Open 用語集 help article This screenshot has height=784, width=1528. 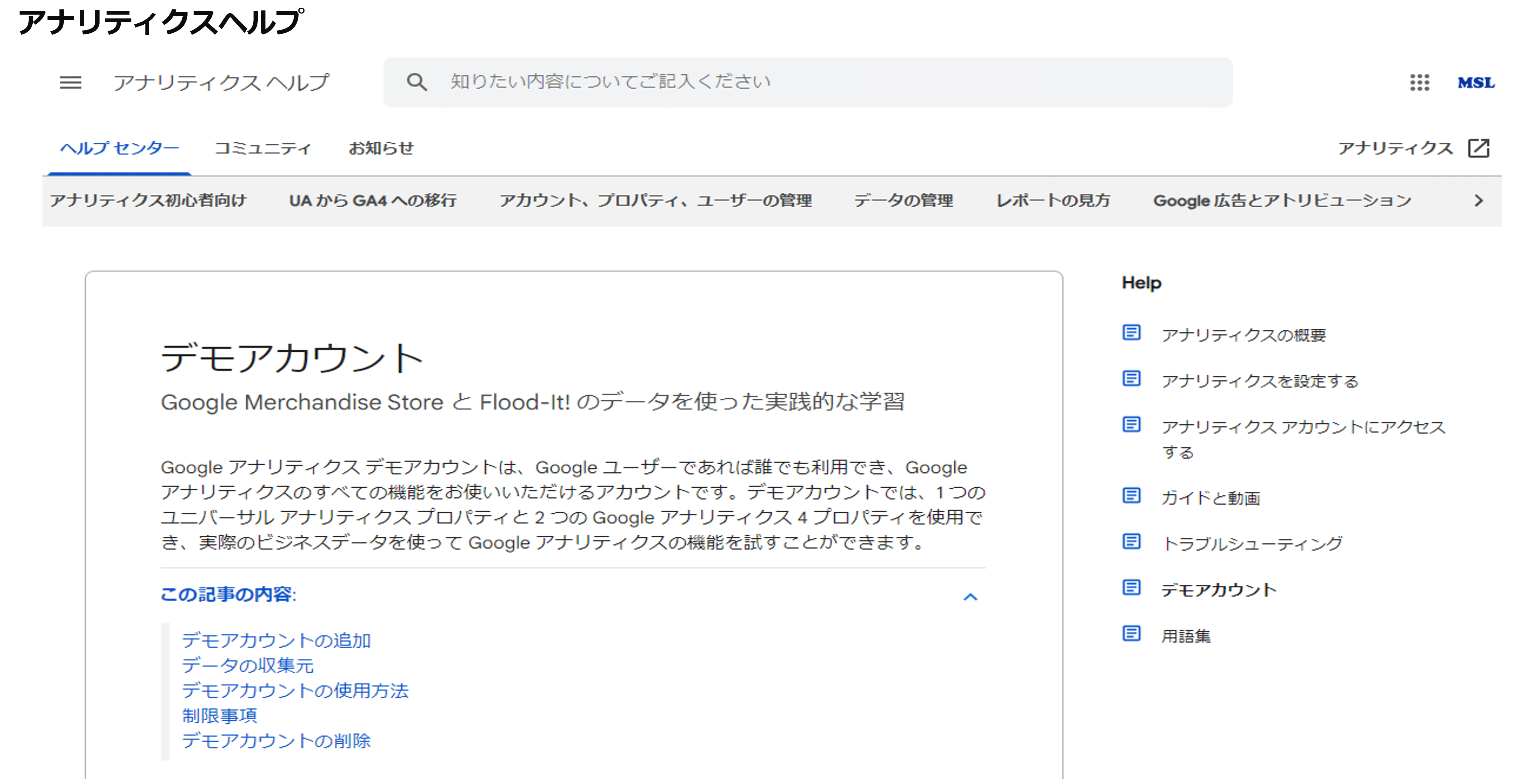click(1186, 636)
